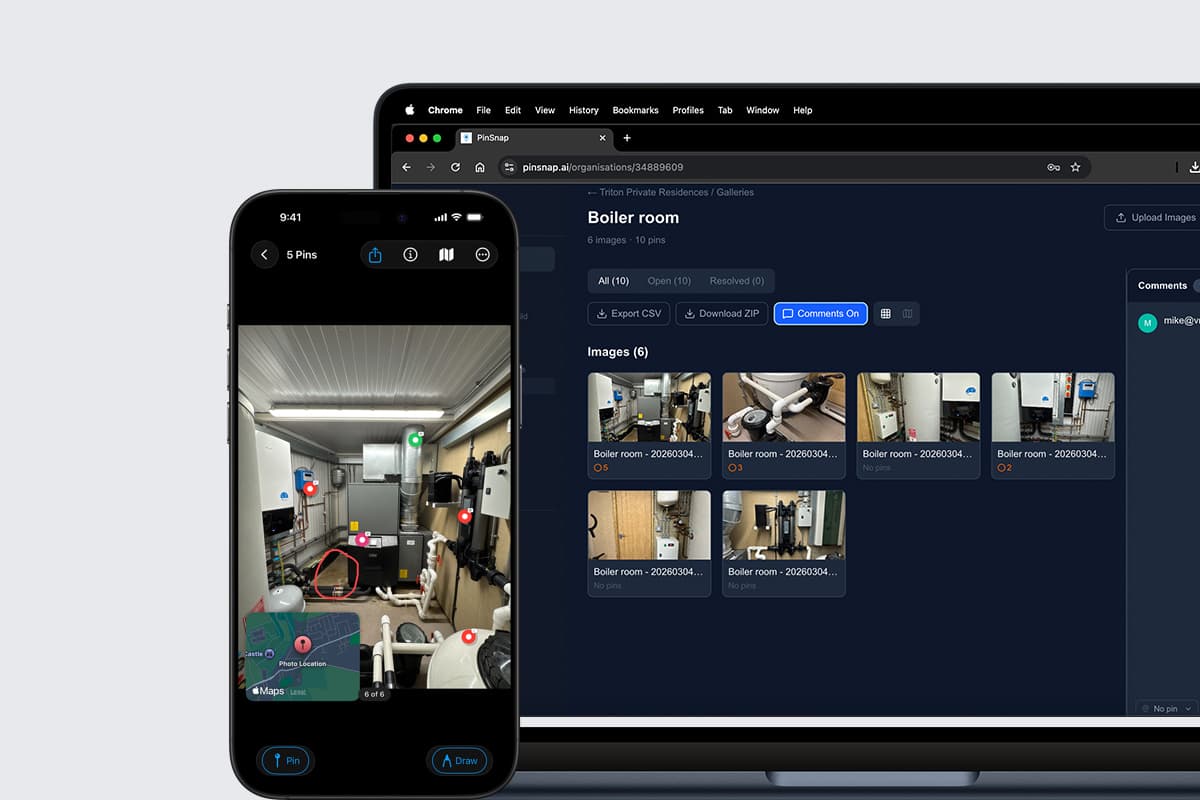
Task: Tap the more options ellipsis icon on the phone
Action: coord(482,254)
